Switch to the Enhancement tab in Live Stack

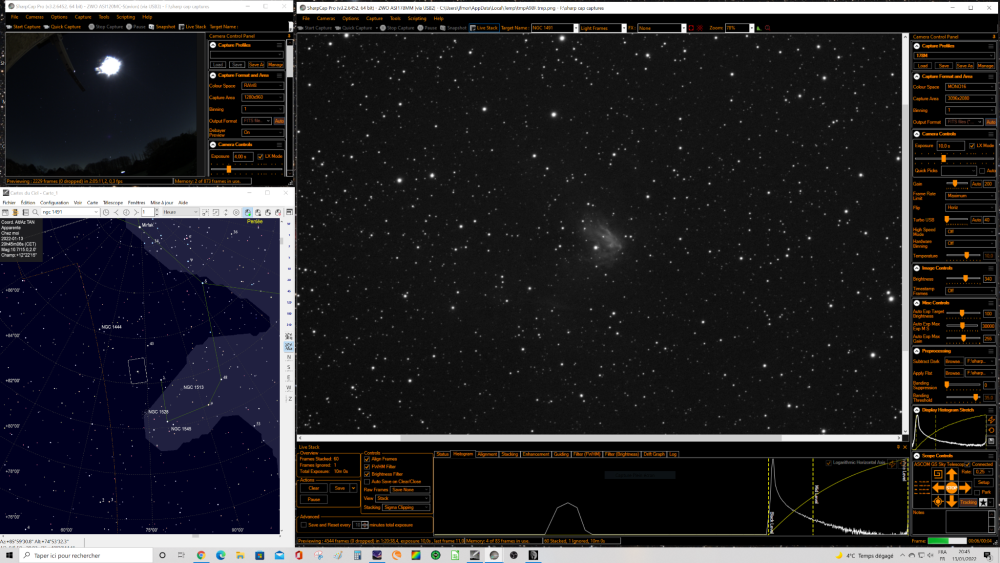coord(536,454)
